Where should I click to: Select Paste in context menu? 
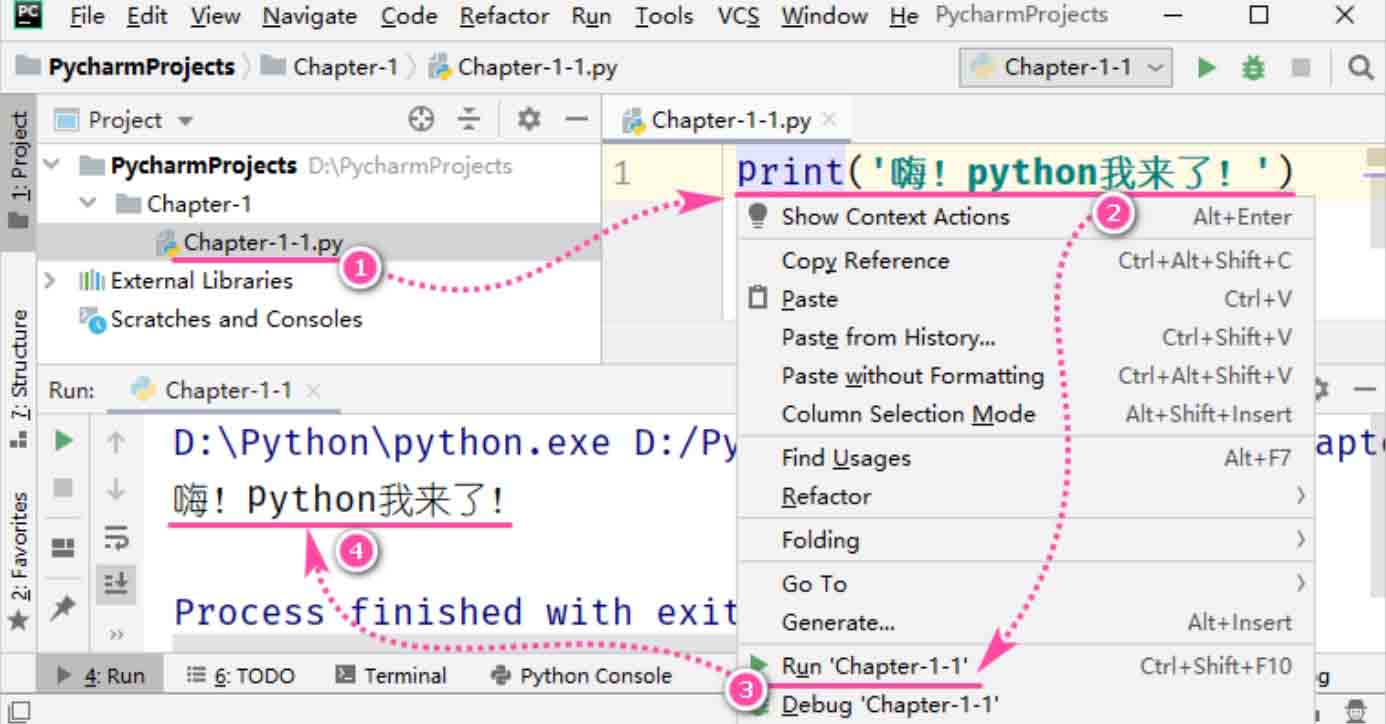coord(1025,299)
